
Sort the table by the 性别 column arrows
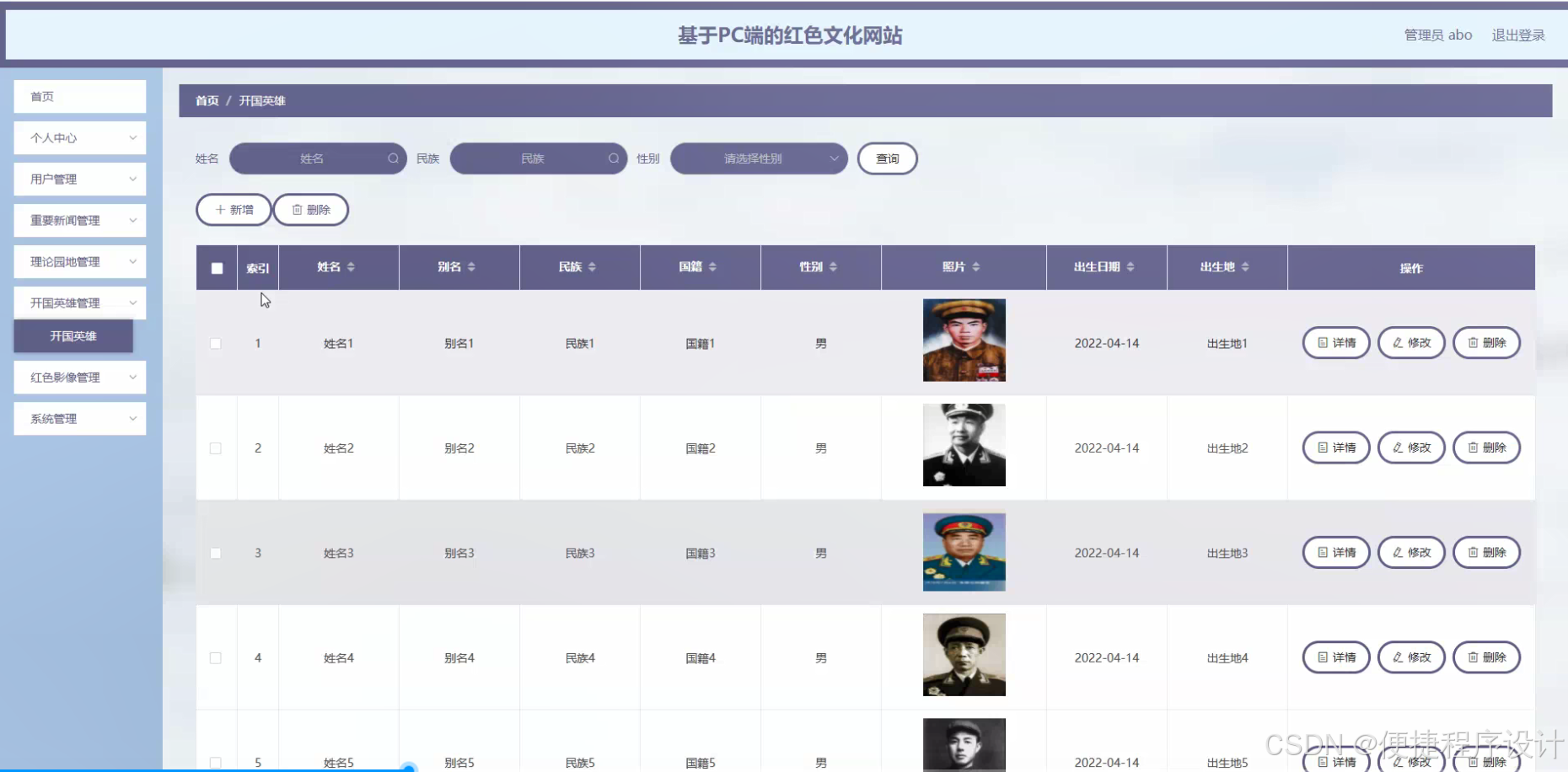tap(833, 267)
